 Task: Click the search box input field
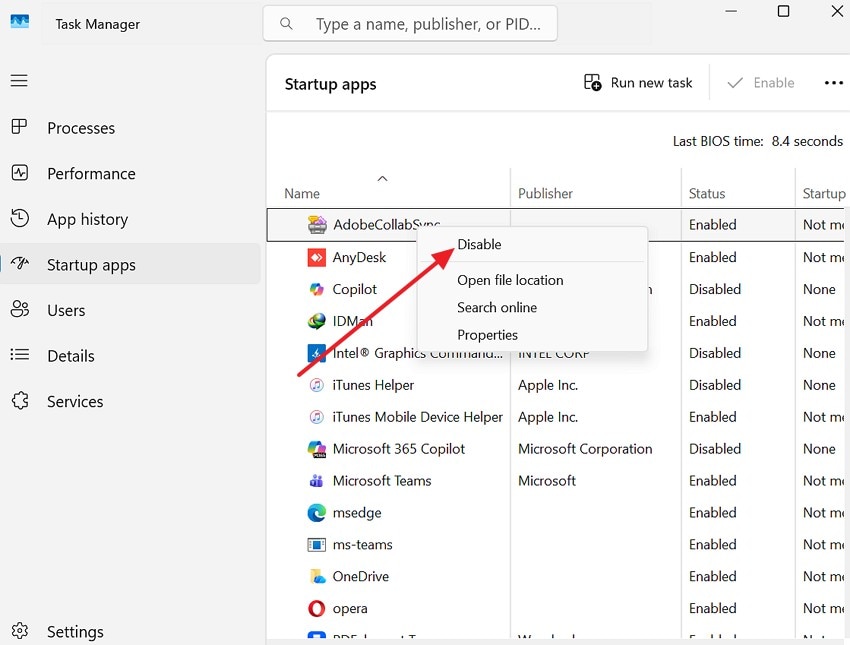[x=420, y=24]
